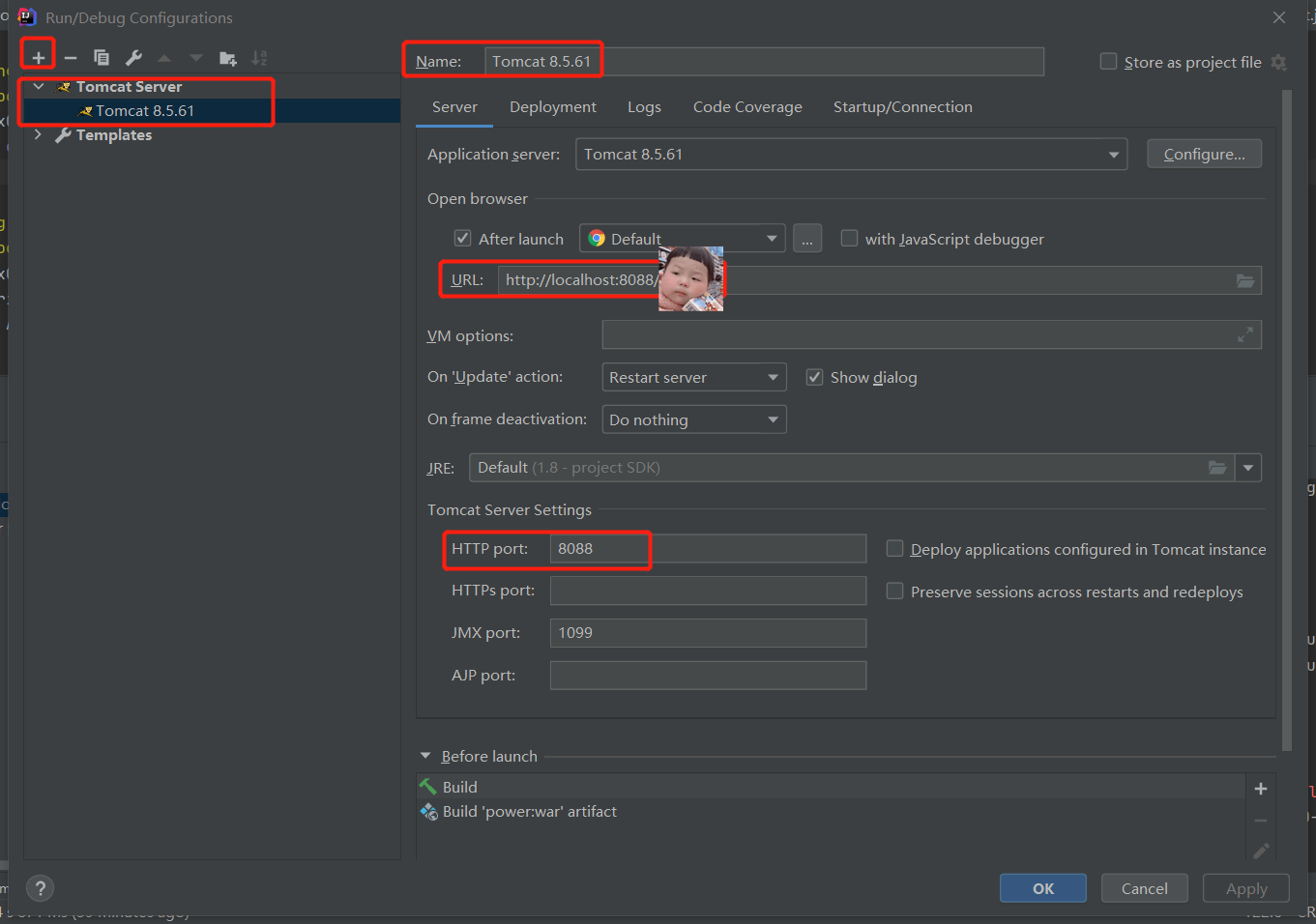Viewport: 1316px width, 924px height.
Task: Switch to Deployment tab
Action: 553,107
